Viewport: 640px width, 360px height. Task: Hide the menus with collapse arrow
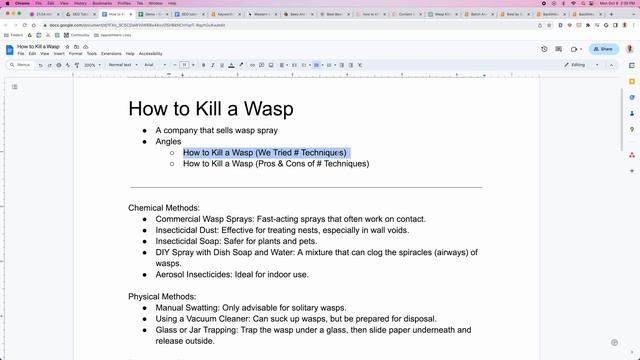611,65
